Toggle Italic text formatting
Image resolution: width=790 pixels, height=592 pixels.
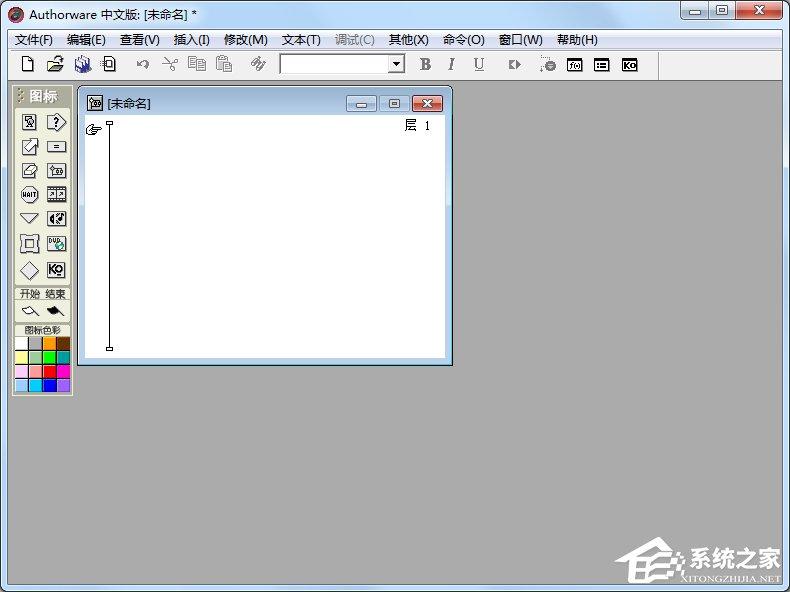tap(451, 64)
